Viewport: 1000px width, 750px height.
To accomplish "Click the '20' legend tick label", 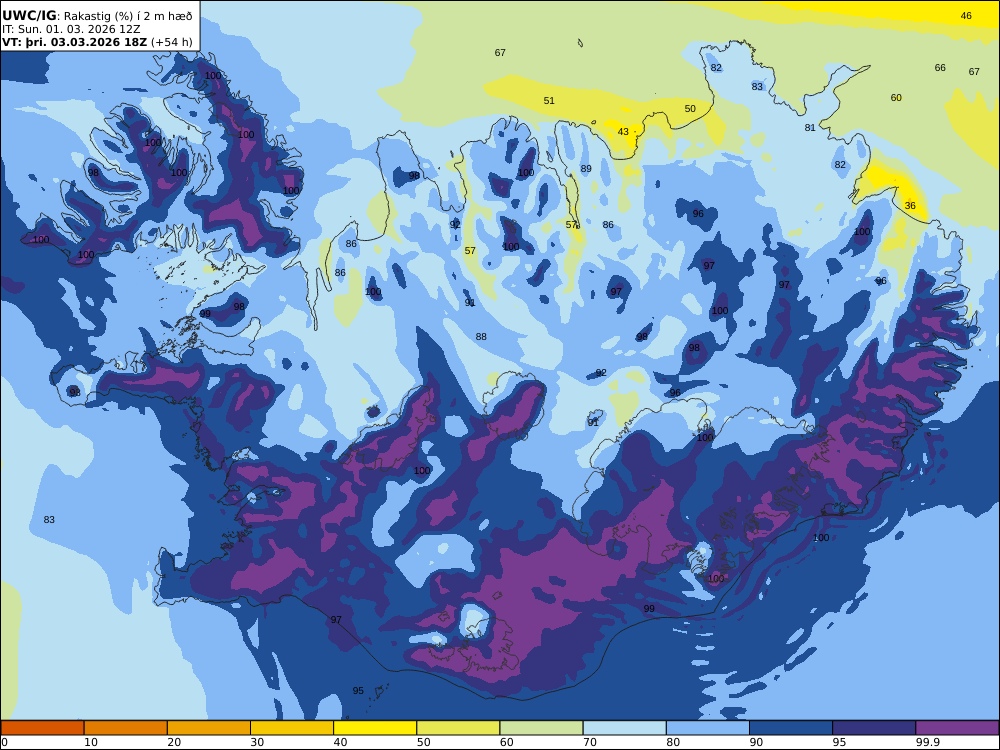I will [174, 742].
